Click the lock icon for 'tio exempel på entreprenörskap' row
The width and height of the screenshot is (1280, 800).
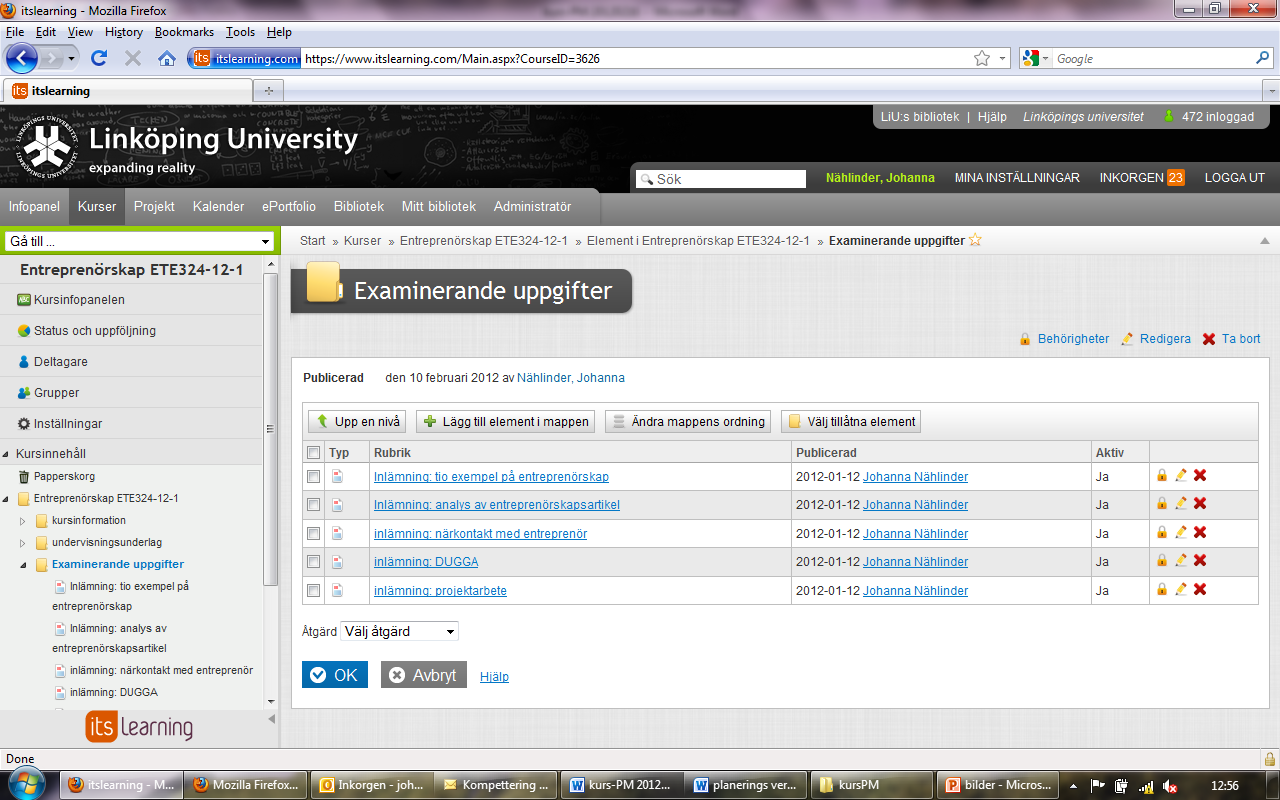point(1162,475)
